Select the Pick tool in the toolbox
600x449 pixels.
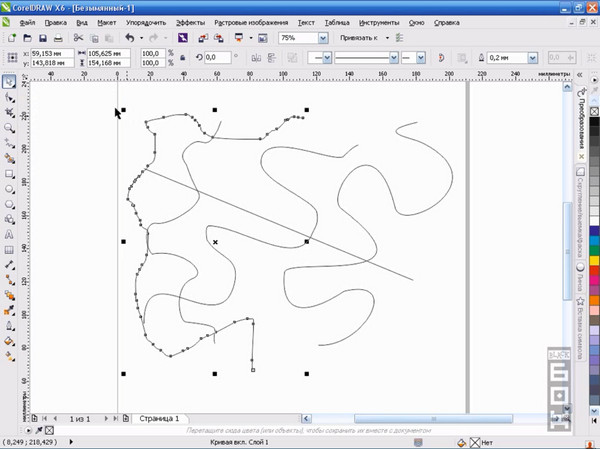click(x=9, y=81)
